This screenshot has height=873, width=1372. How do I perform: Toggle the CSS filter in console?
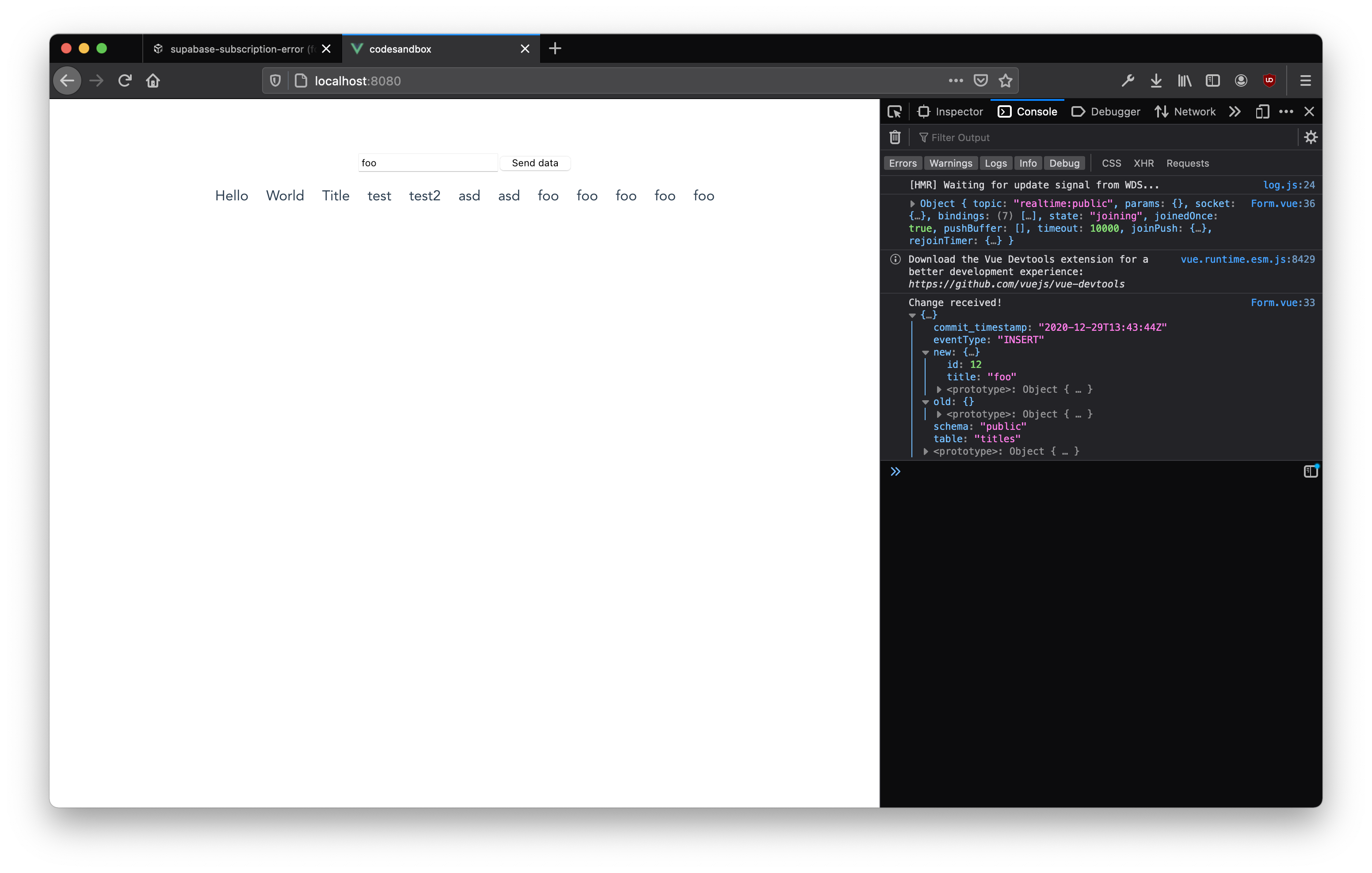pos(1111,163)
